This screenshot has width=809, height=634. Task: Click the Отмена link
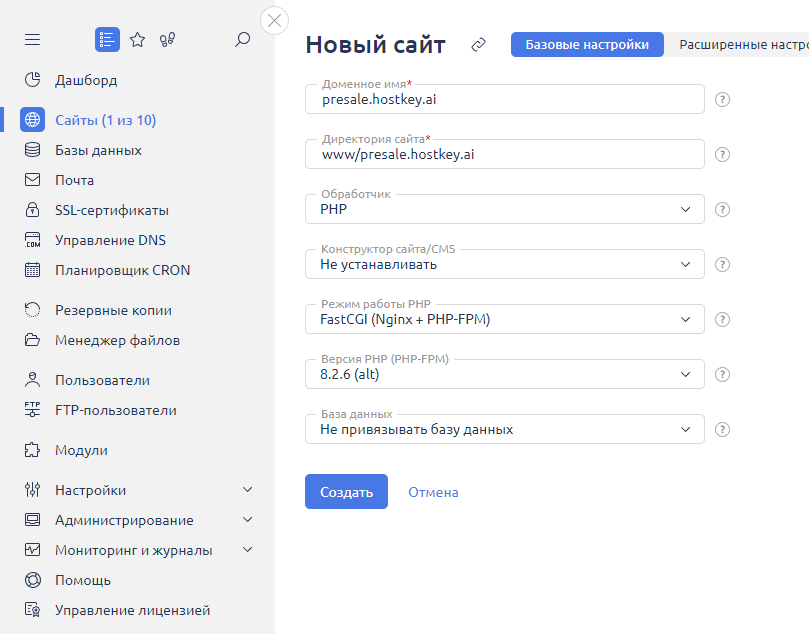(x=433, y=492)
